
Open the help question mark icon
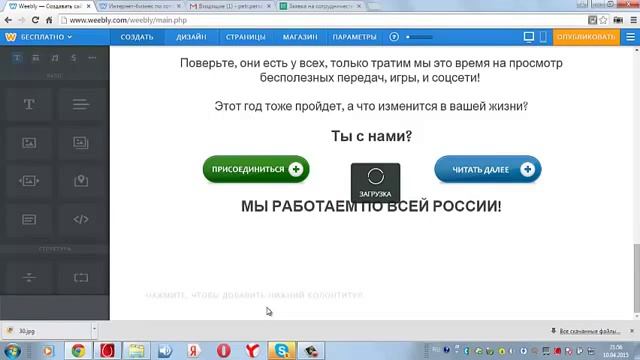click(x=394, y=37)
